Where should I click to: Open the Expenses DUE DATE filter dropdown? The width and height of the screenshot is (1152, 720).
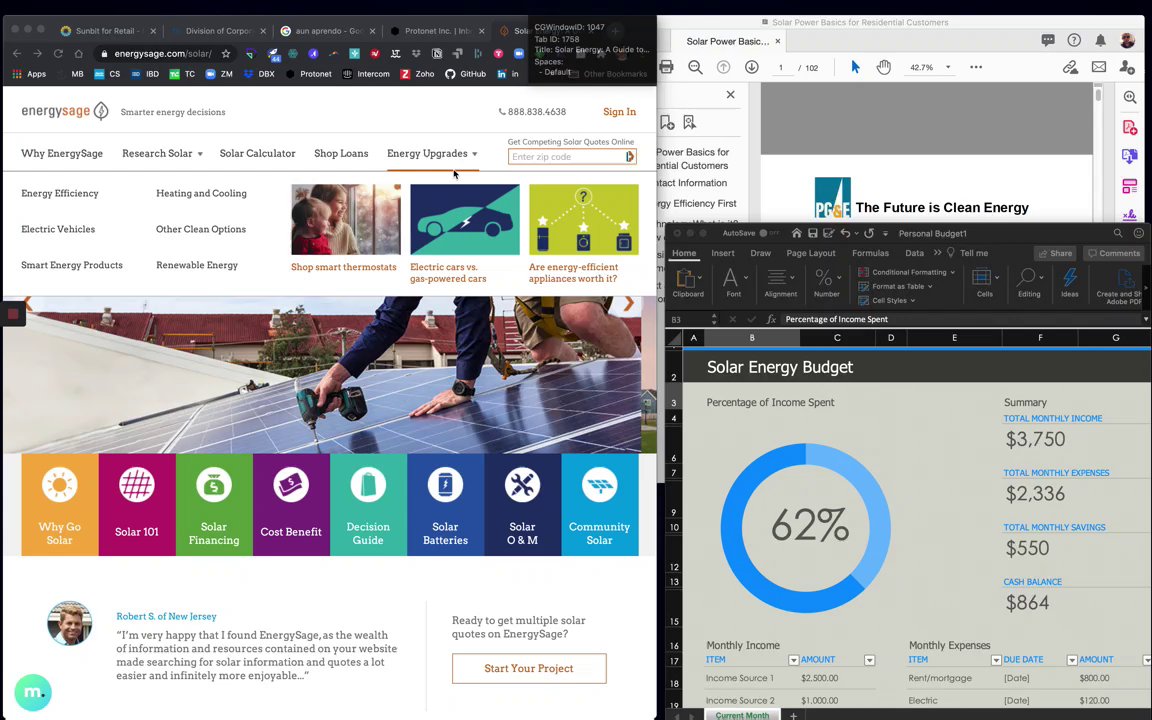[1072, 660]
